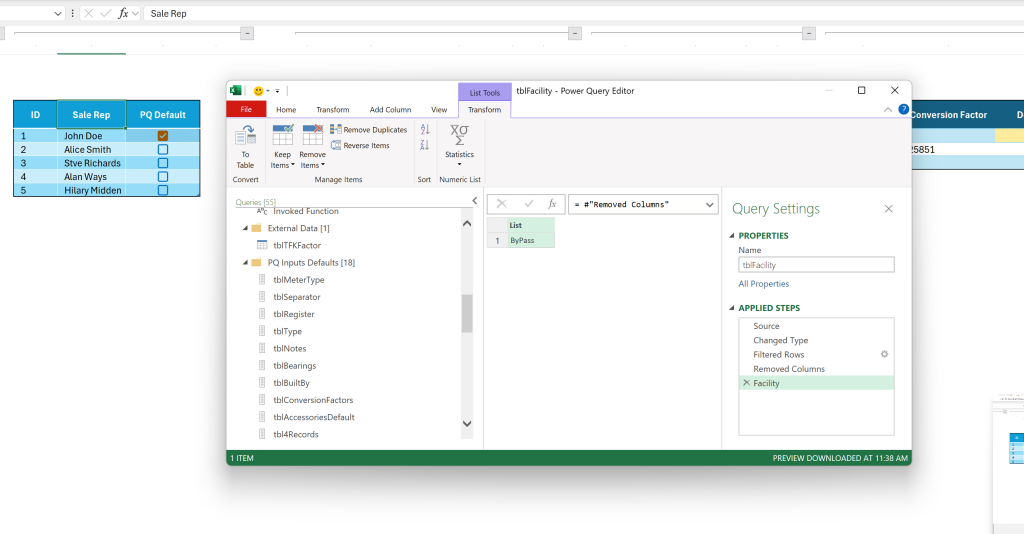Screen dimensions: 1024x534
Task: Click the Queries pane scroll up arrow
Action: 467,223
